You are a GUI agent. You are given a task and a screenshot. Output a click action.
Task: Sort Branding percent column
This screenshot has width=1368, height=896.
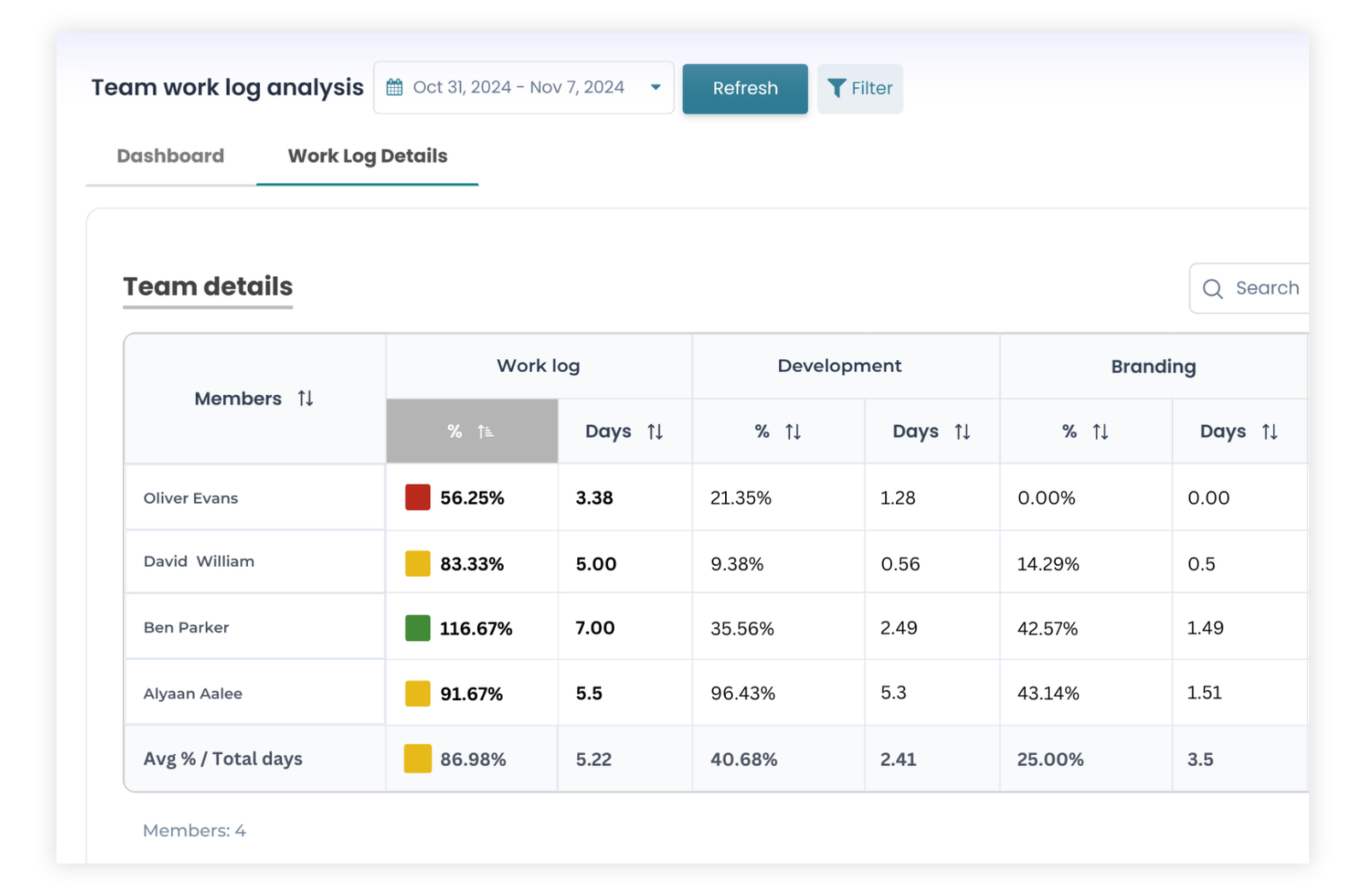1100,432
